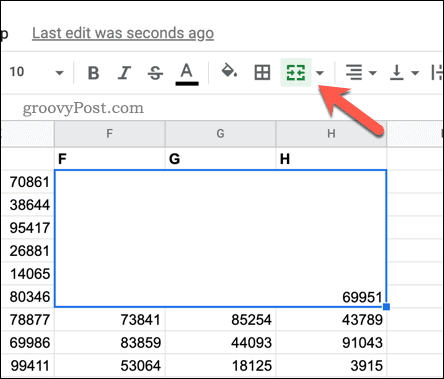Open 'Last edit was seconds ago' link
The height and width of the screenshot is (379, 444).
[x=123, y=33]
